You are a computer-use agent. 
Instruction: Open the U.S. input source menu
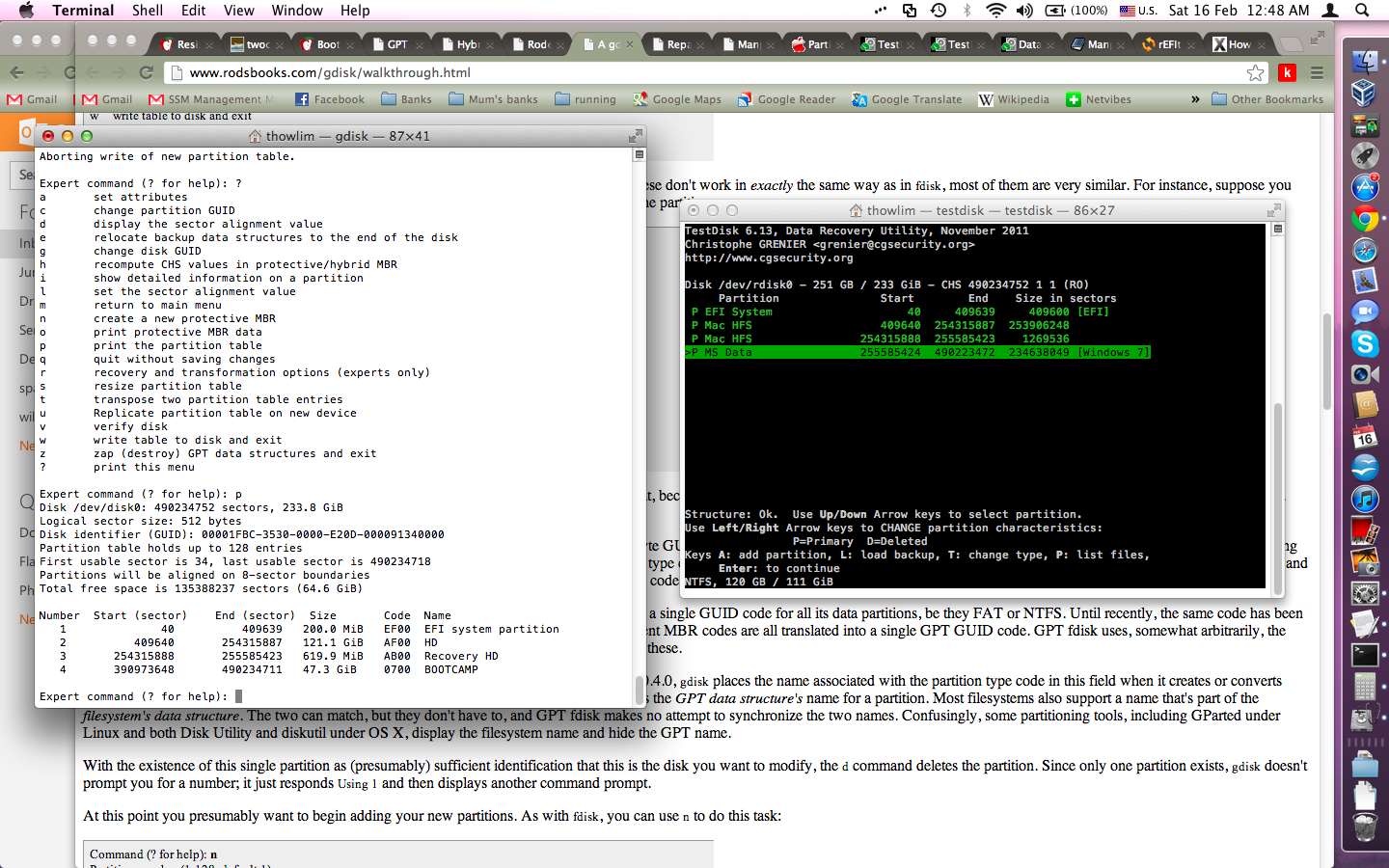click(1138, 11)
